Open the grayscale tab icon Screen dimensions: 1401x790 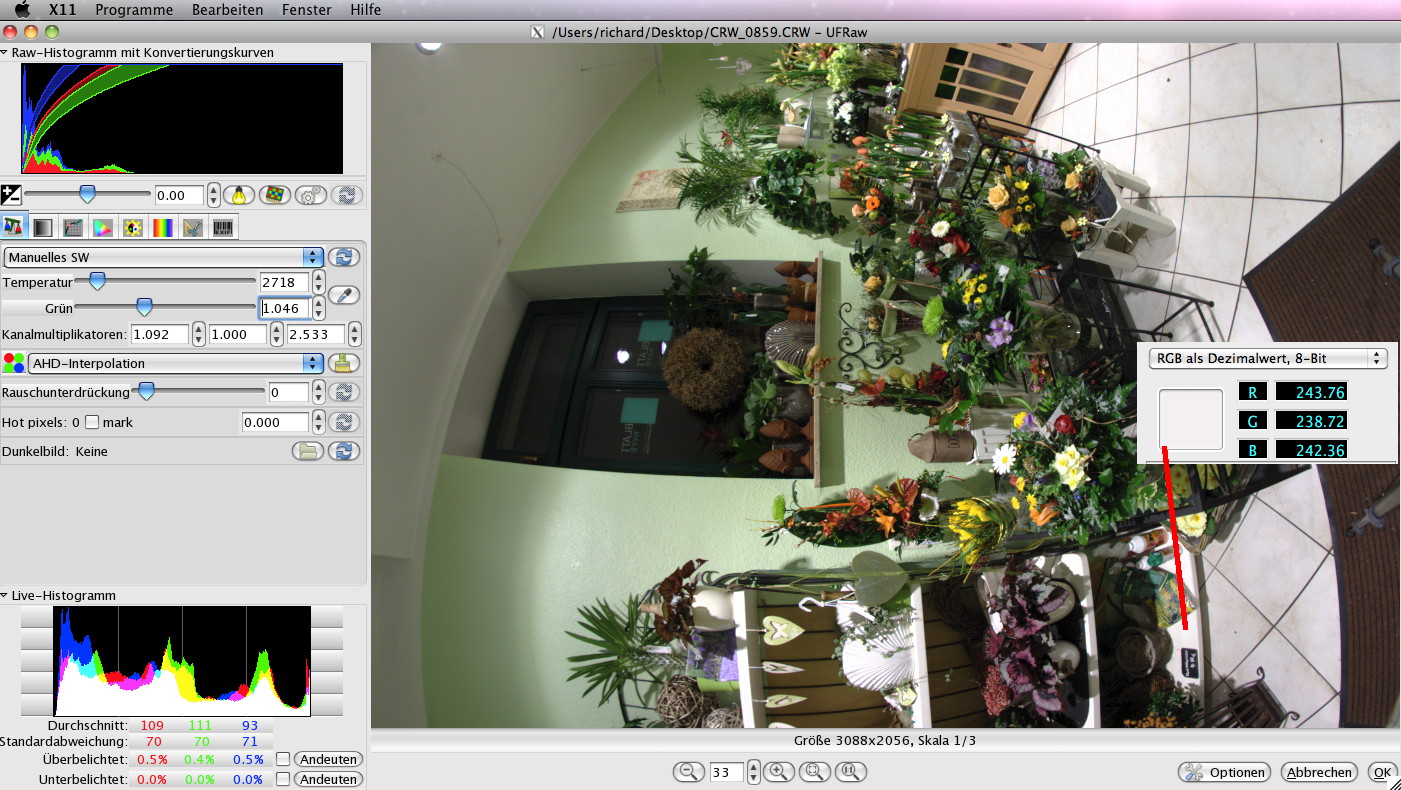tap(43, 228)
